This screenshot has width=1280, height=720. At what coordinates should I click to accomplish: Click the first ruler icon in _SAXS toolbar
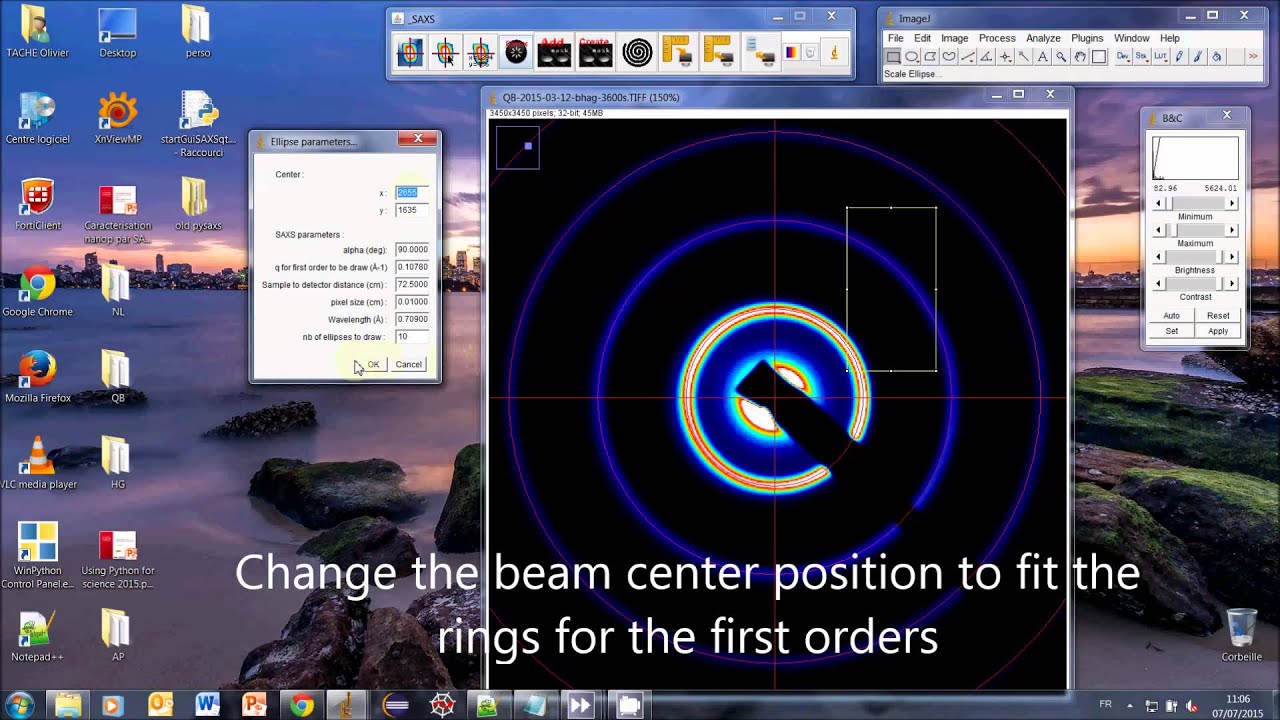(x=678, y=52)
